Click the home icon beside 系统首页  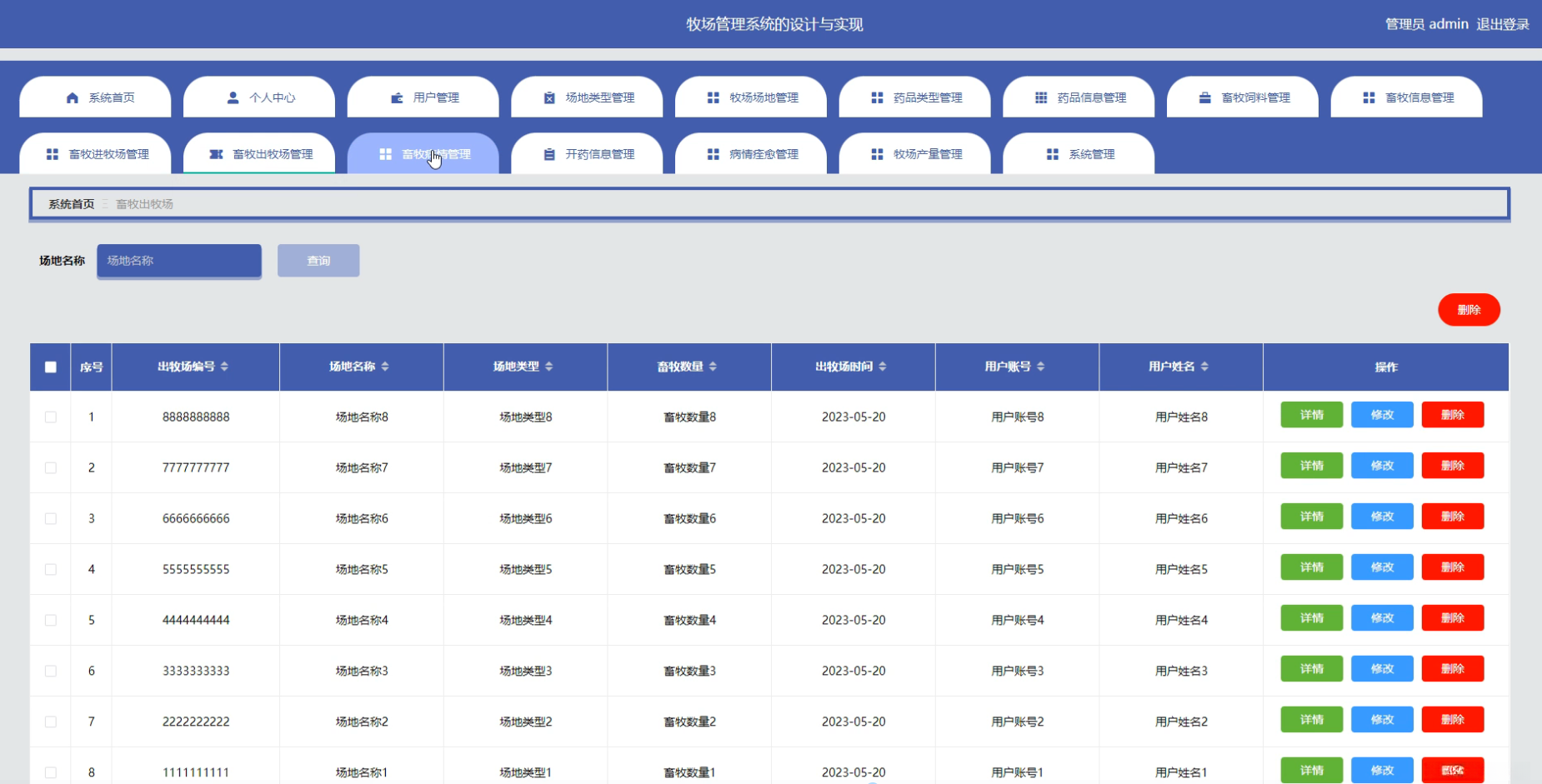coord(73,98)
